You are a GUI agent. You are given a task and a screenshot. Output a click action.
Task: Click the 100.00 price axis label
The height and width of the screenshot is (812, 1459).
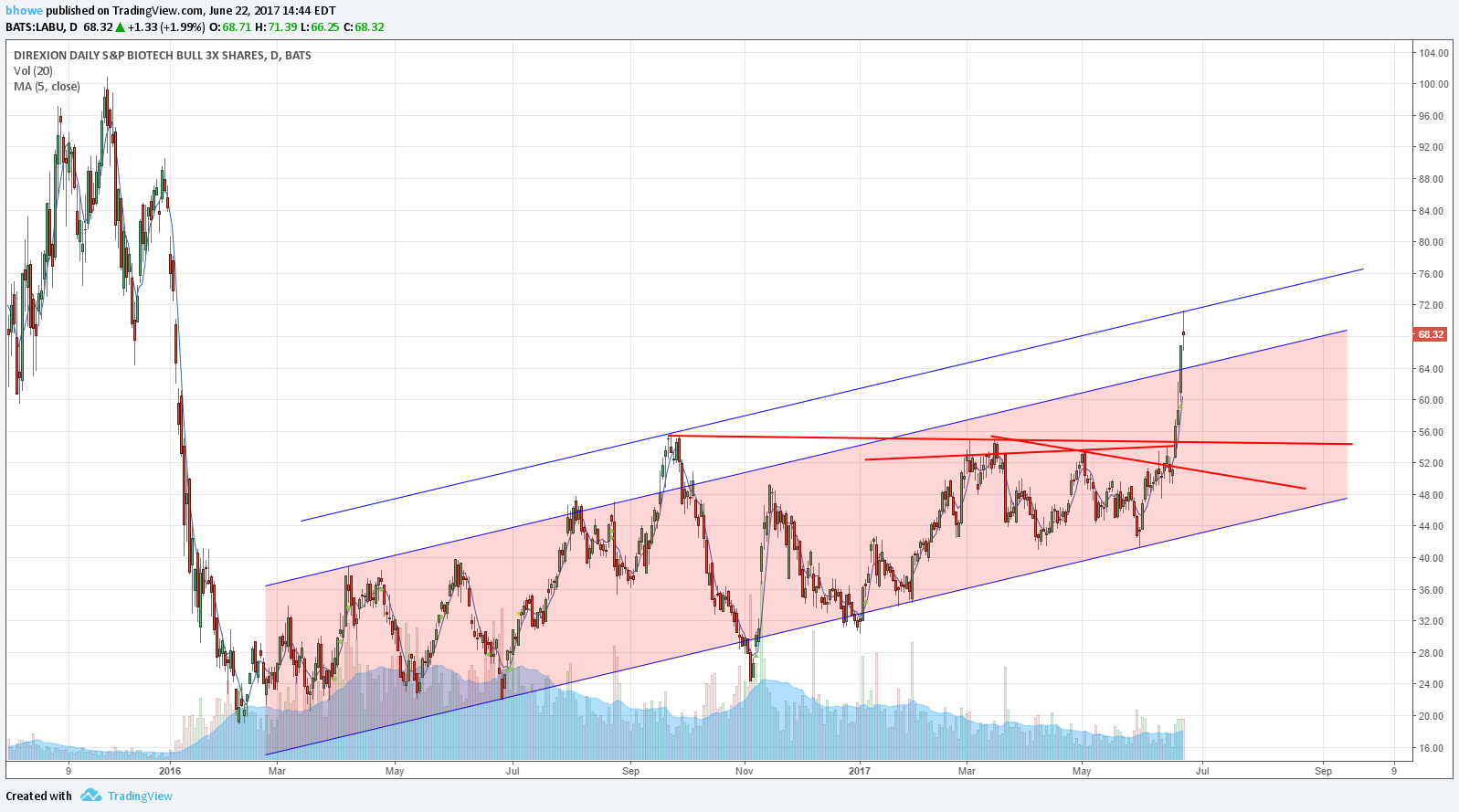click(1433, 84)
